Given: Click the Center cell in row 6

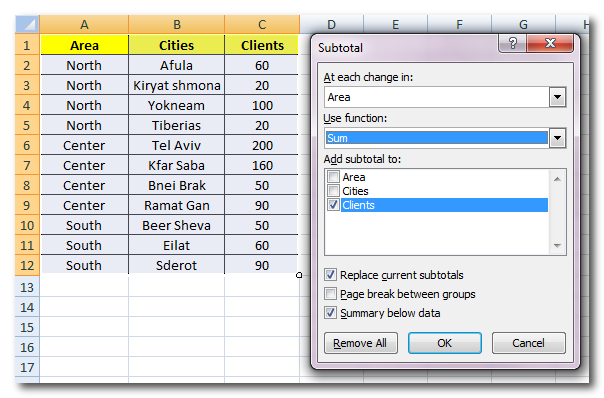Looking at the screenshot, I should [x=84, y=145].
